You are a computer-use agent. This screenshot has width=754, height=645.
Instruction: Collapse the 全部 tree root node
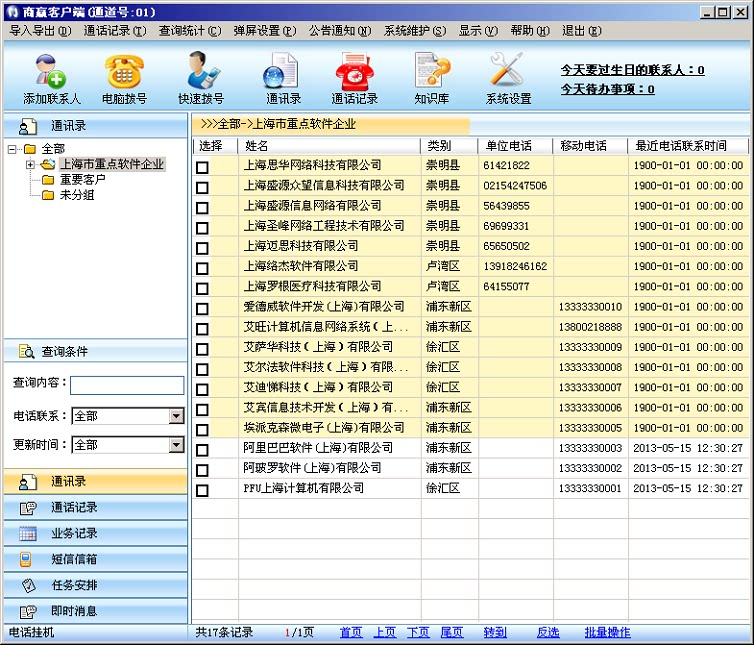(13, 149)
